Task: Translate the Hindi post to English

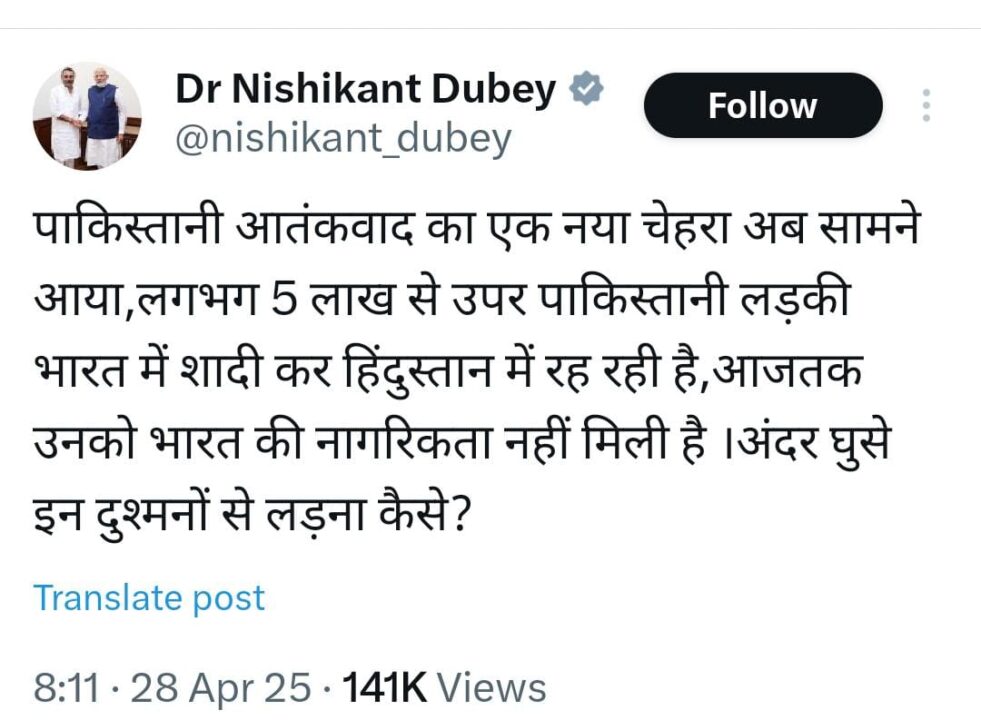Action: point(149,598)
